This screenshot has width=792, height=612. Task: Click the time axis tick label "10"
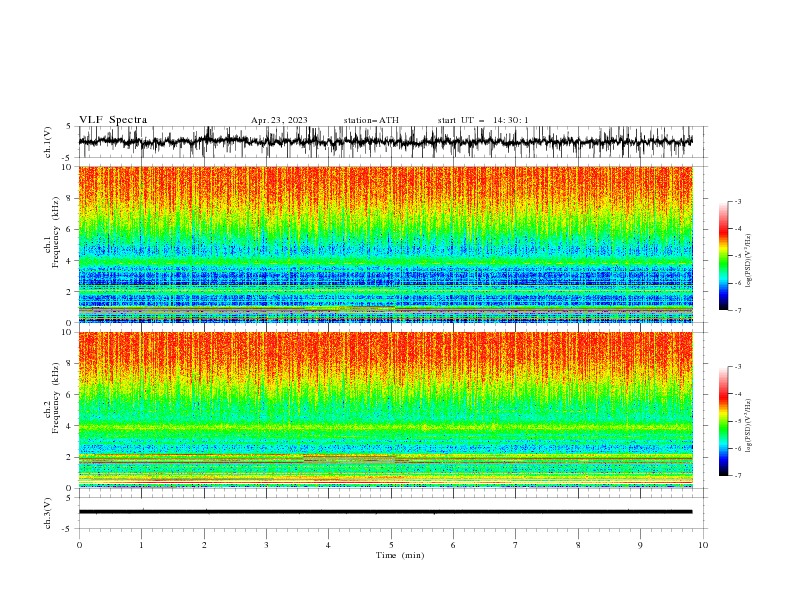pos(703,545)
